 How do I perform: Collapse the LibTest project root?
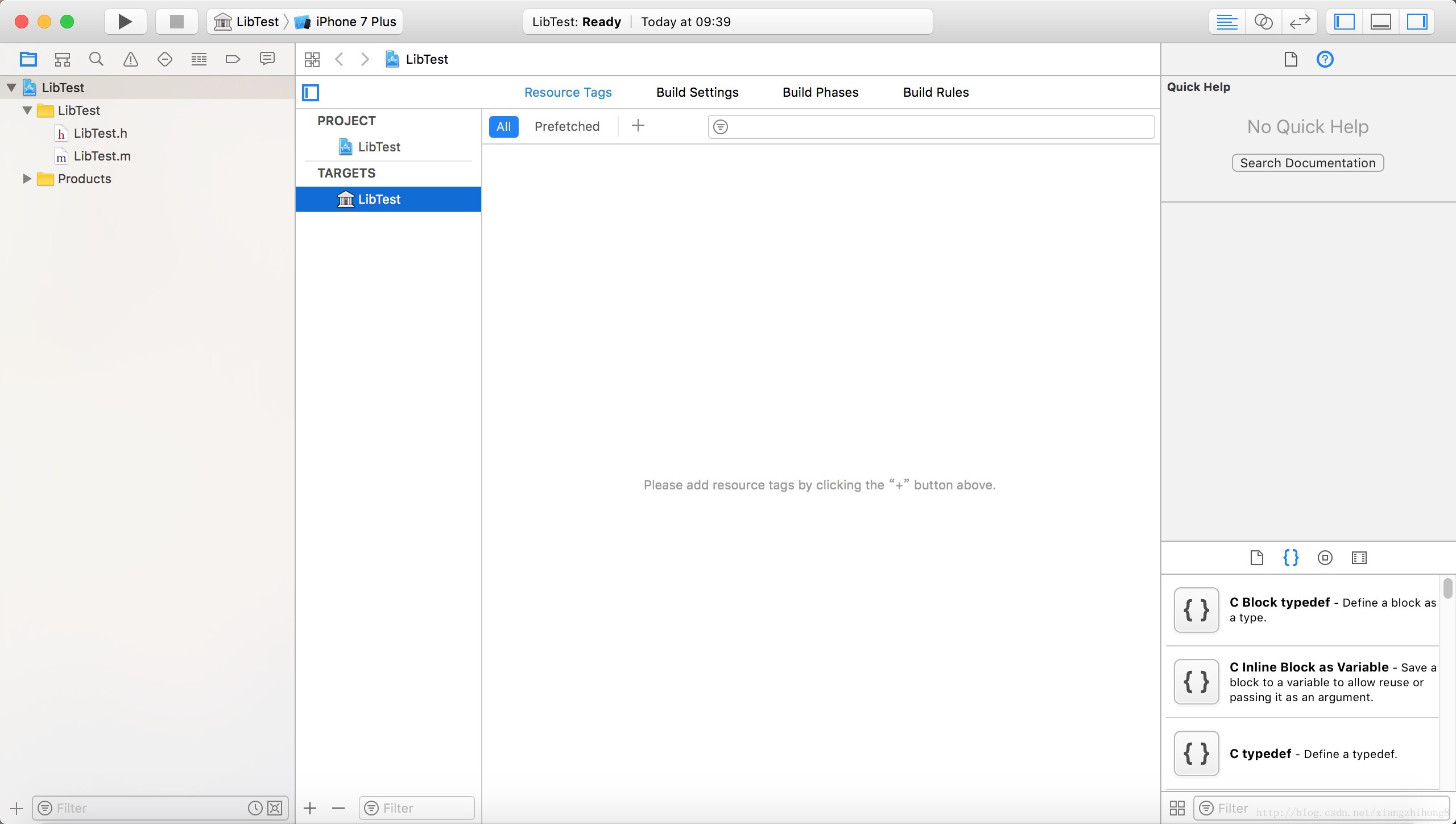[x=11, y=88]
